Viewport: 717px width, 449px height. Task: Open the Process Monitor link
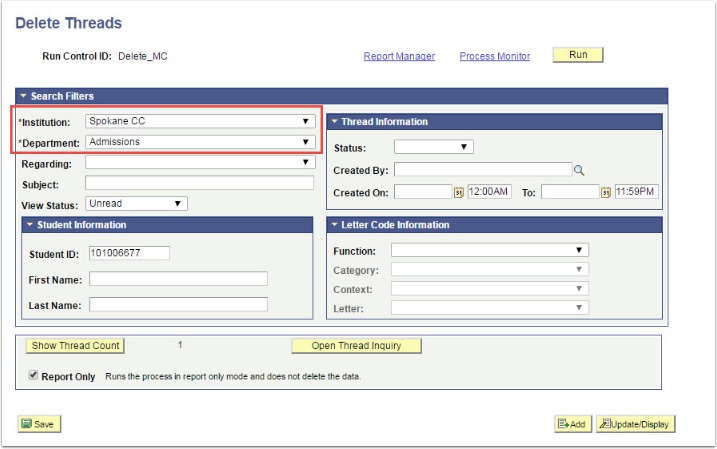[x=495, y=56]
